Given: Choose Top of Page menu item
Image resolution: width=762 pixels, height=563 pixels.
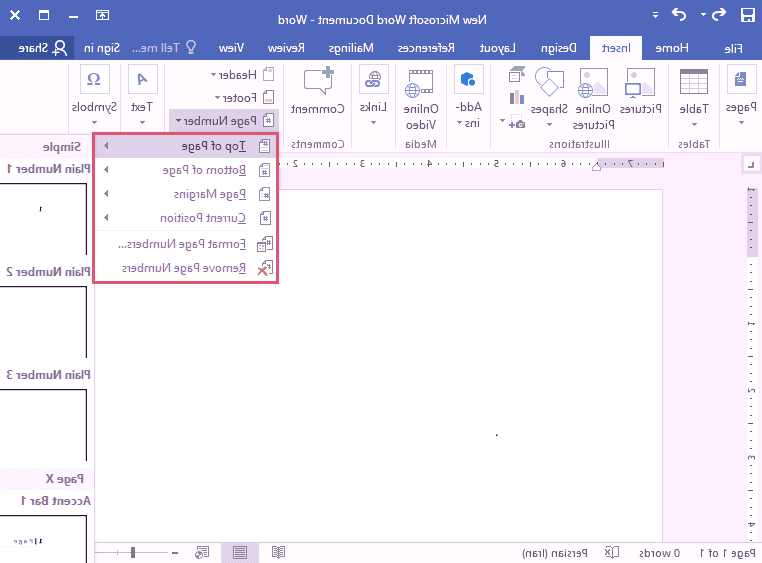Looking at the screenshot, I should (186, 146).
